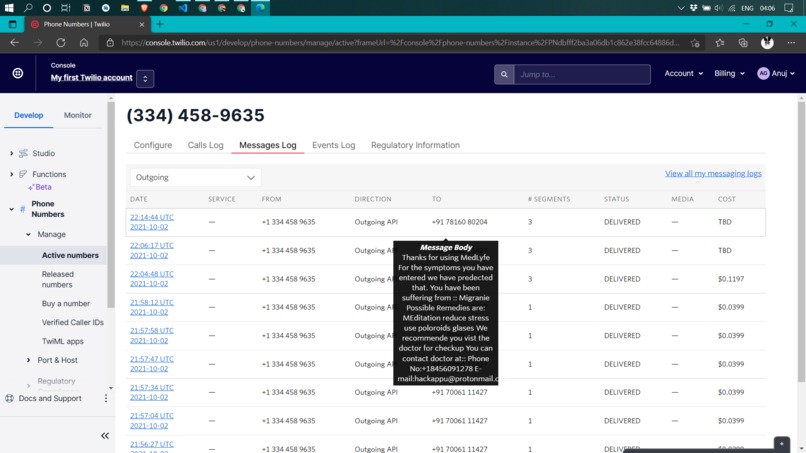Open the Outgoing direction dropdown

tap(195, 177)
